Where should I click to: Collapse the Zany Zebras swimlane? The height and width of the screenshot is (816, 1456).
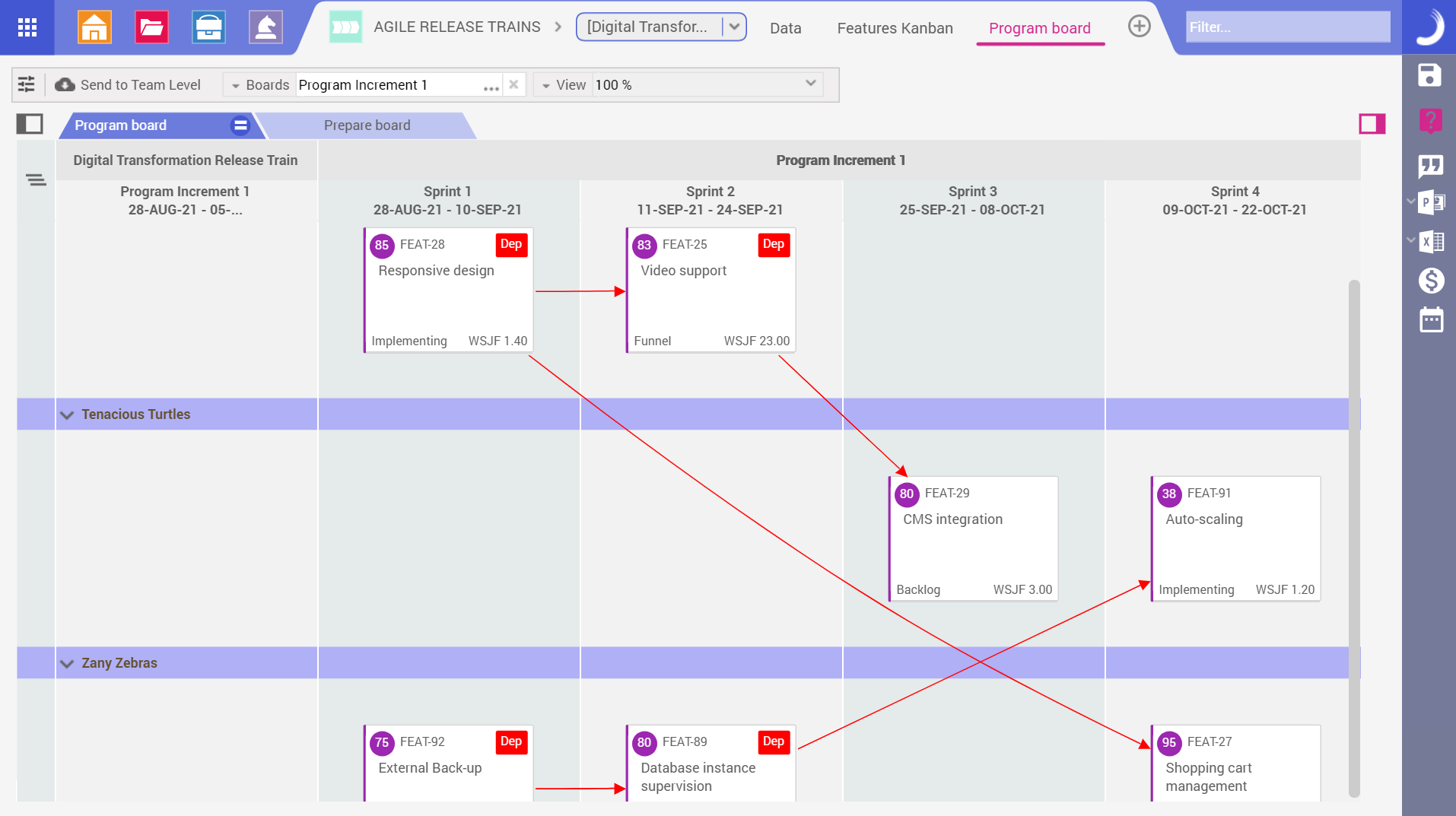(x=66, y=662)
